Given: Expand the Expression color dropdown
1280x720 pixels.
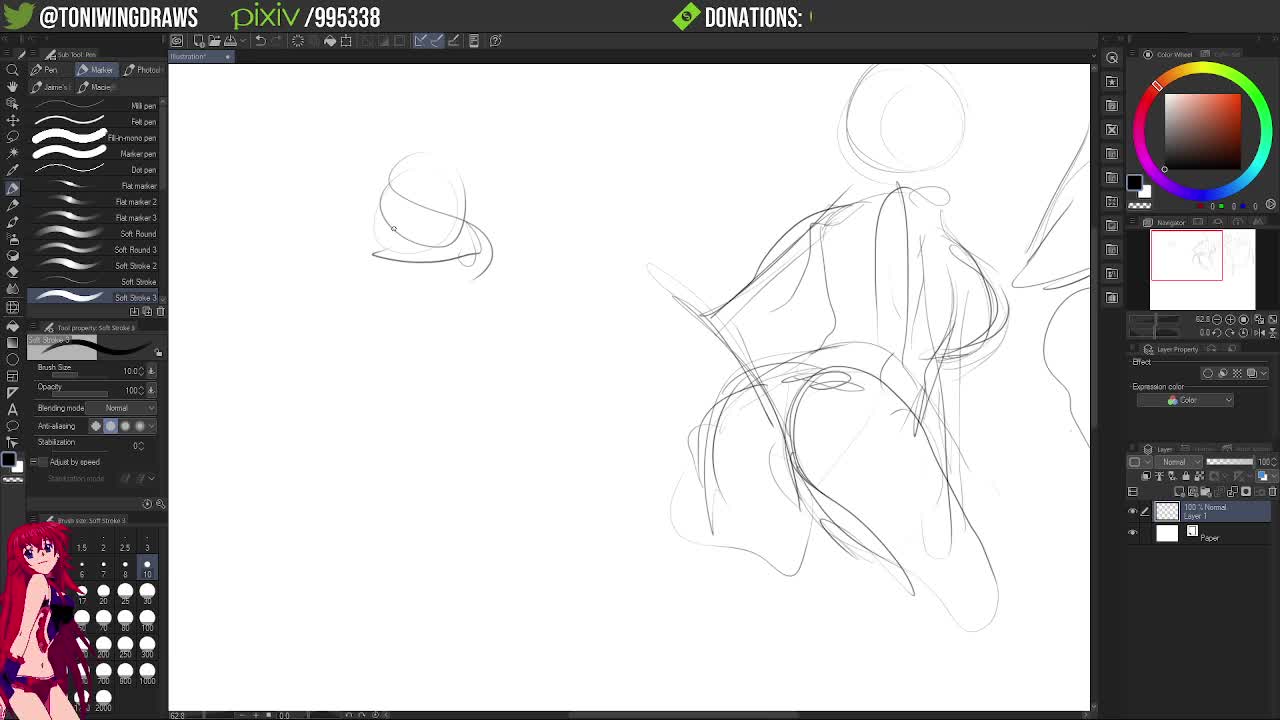Looking at the screenshot, I should coord(1185,400).
